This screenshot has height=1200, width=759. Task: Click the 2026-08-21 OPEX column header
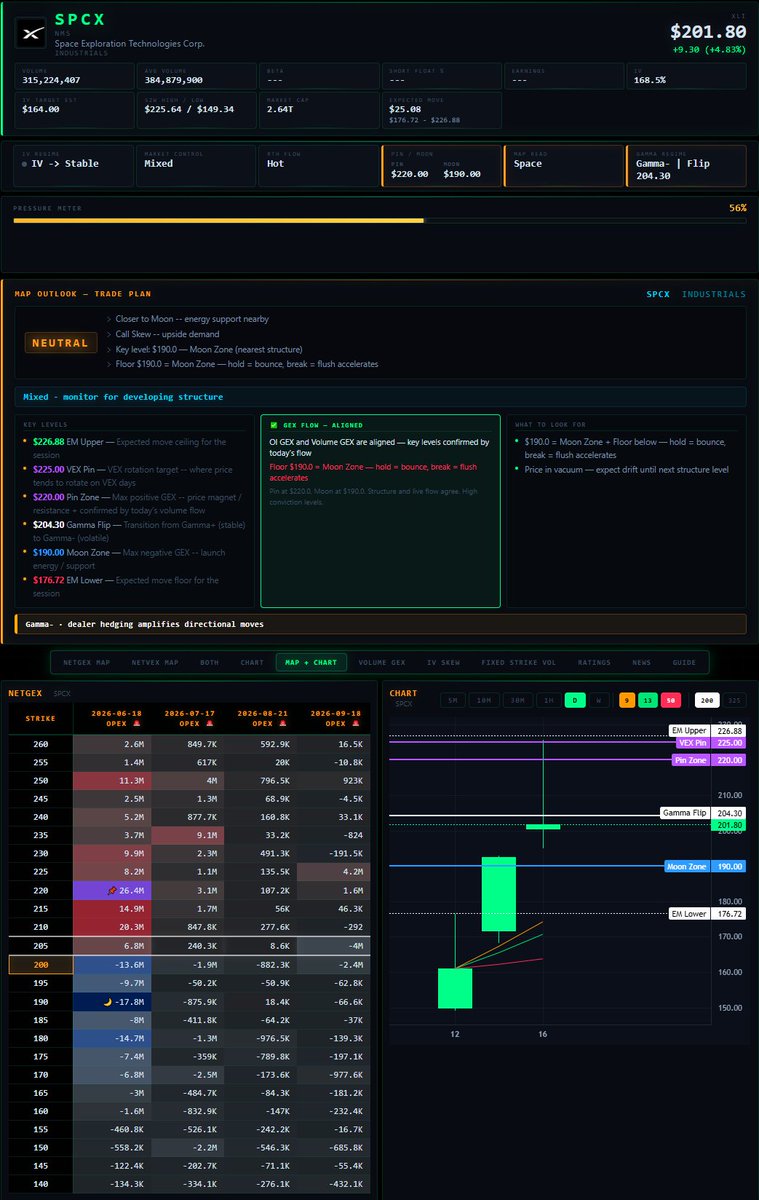pyautogui.click(x=259, y=718)
